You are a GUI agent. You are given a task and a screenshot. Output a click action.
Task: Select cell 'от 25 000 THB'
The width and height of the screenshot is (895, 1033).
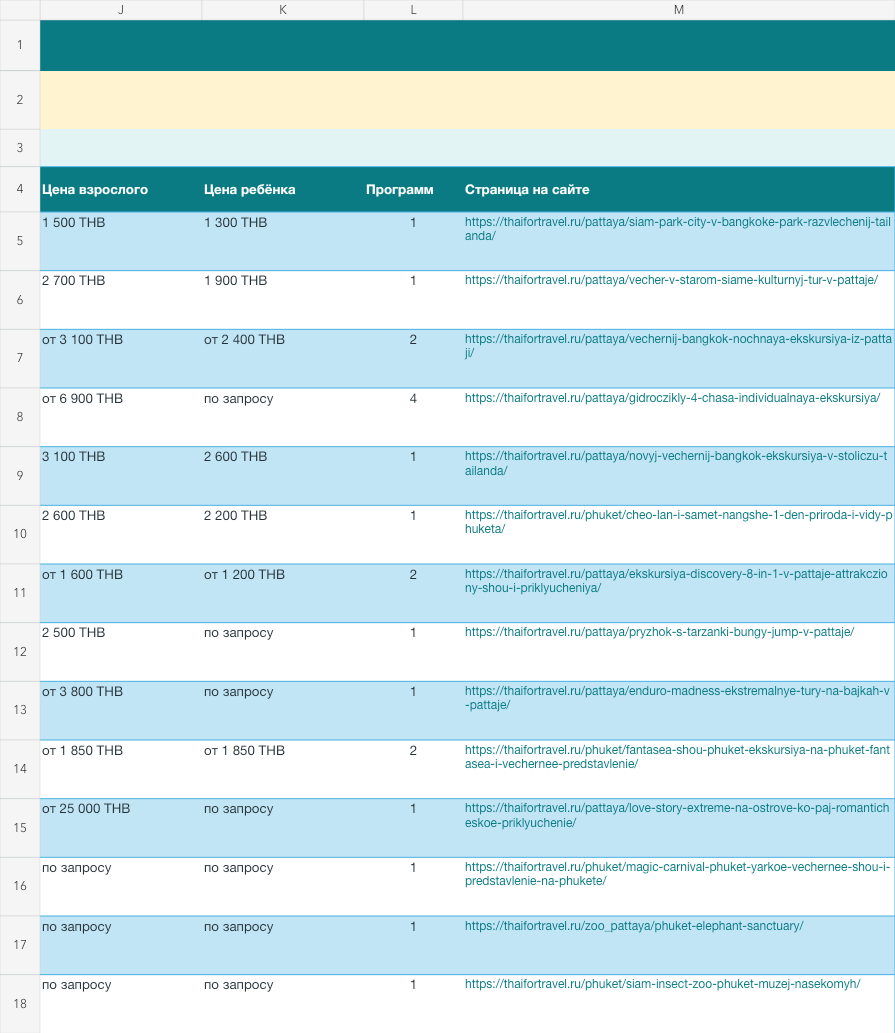pos(121,827)
